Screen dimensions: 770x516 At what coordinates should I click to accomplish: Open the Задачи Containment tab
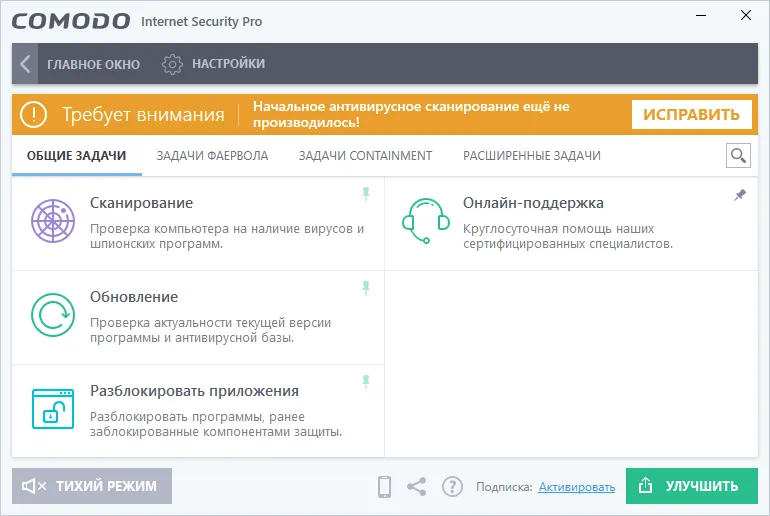pos(365,156)
